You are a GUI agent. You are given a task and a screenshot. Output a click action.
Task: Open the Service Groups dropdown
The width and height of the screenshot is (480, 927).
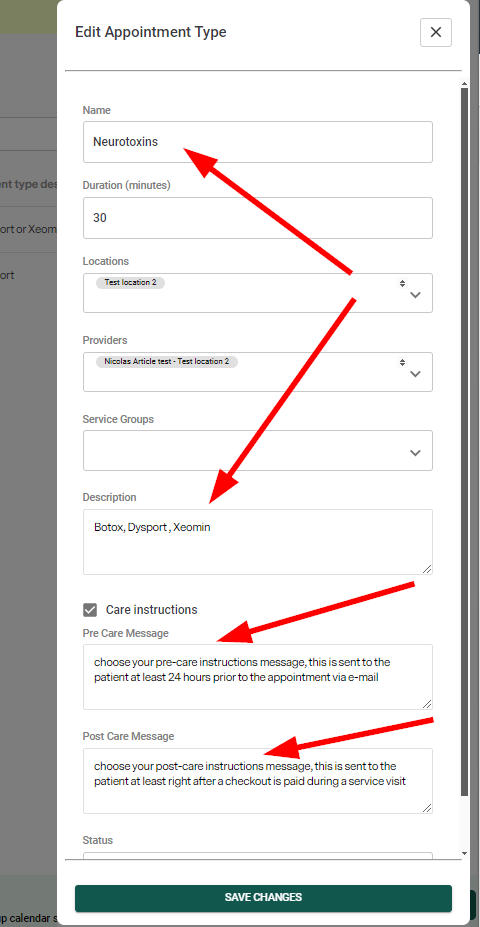pos(258,450)
